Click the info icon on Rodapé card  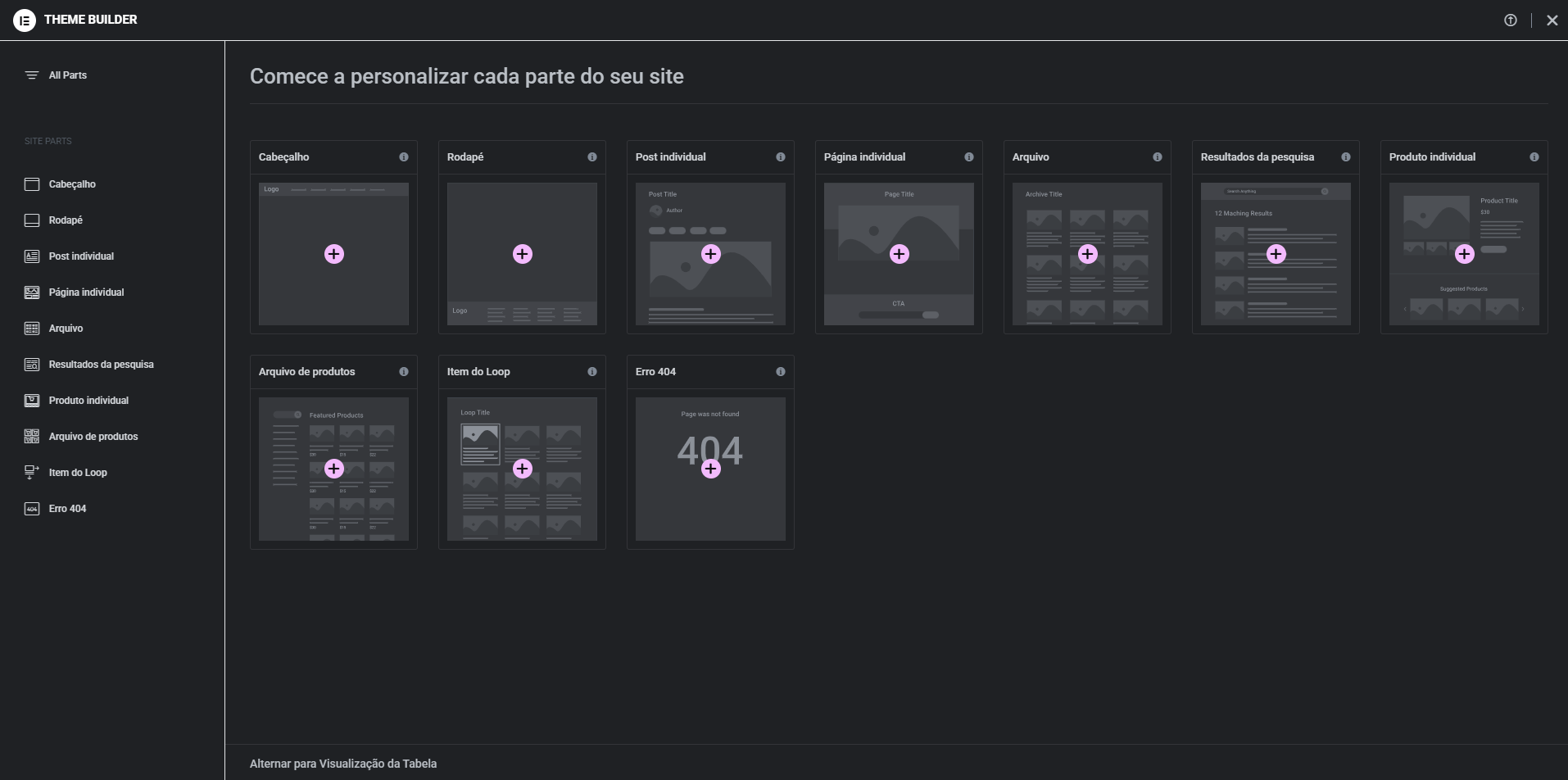(x=592, y=157)
